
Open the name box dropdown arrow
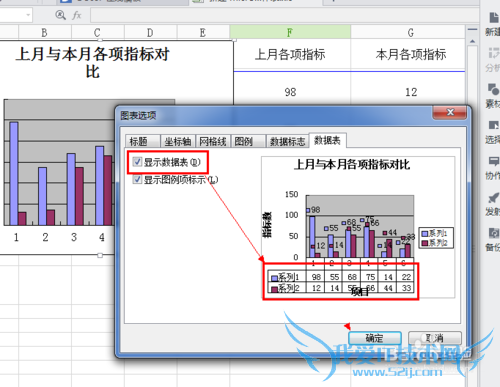pyautogui.click(x=28, y=15)
